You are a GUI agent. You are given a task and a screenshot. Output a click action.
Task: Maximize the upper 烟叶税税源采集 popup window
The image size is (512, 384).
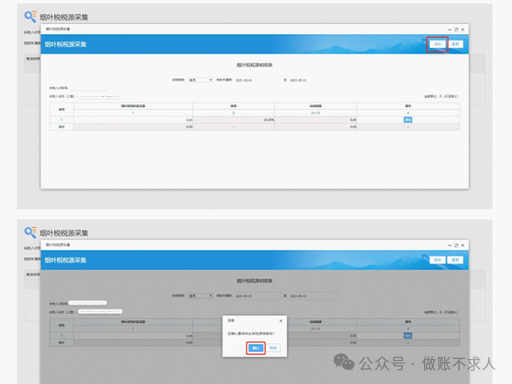coord(456,29)
